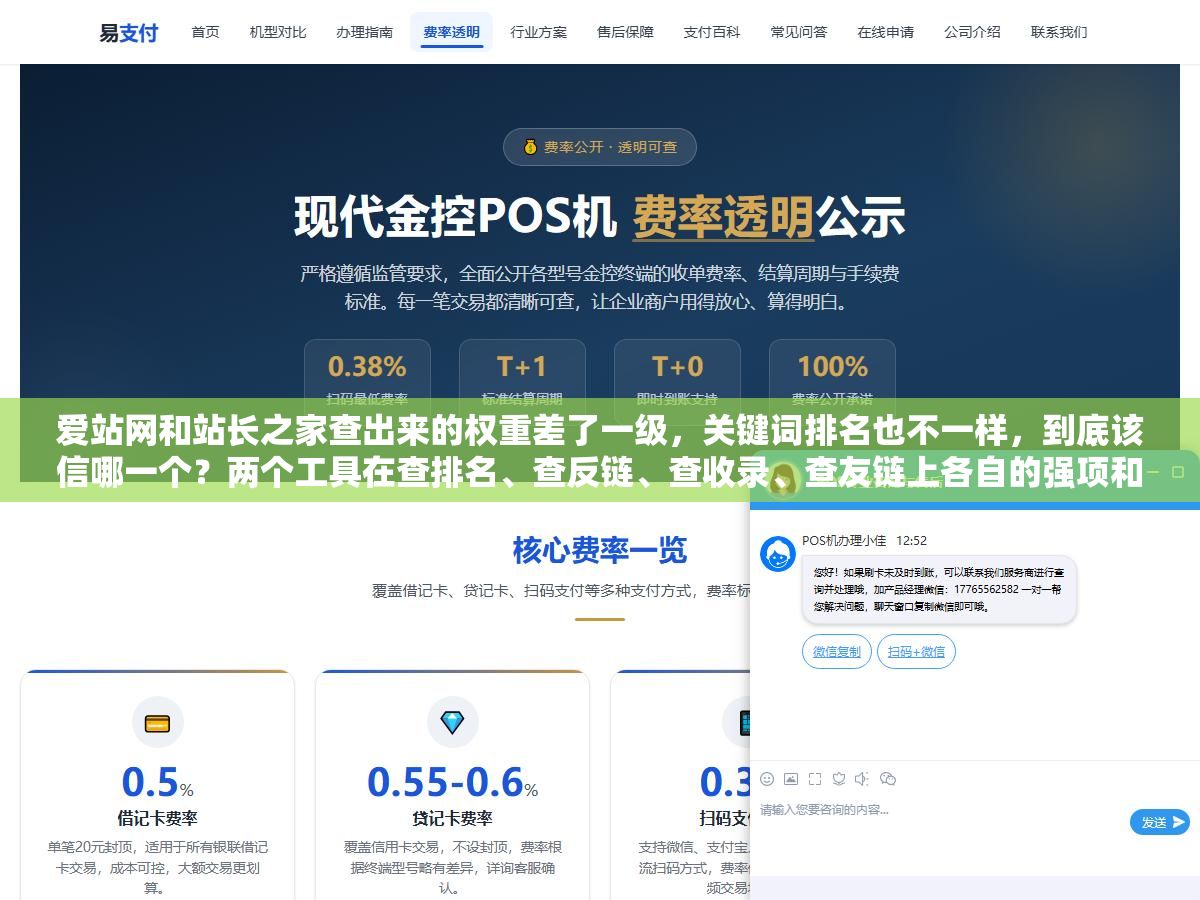1200x900 pixels.
Task: Select the active 费率透明 nav tab
Action: tap(451, 32)
